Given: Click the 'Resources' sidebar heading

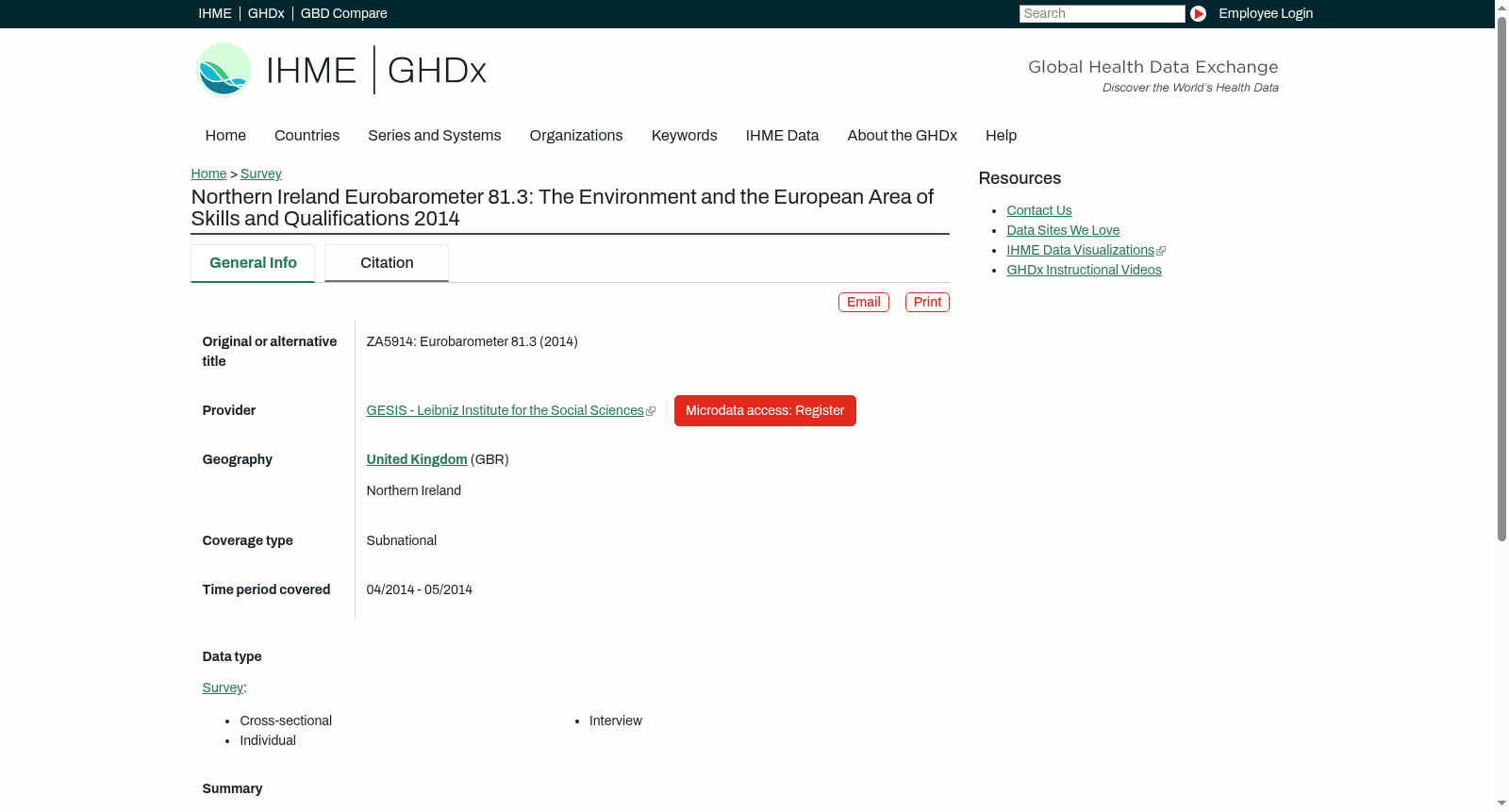Looking at the screenshot, I should click(1020, 178).
